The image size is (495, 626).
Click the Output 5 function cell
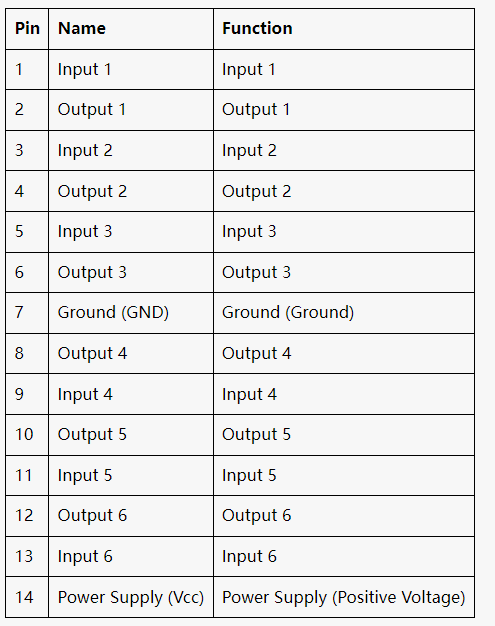coord(344,435)
